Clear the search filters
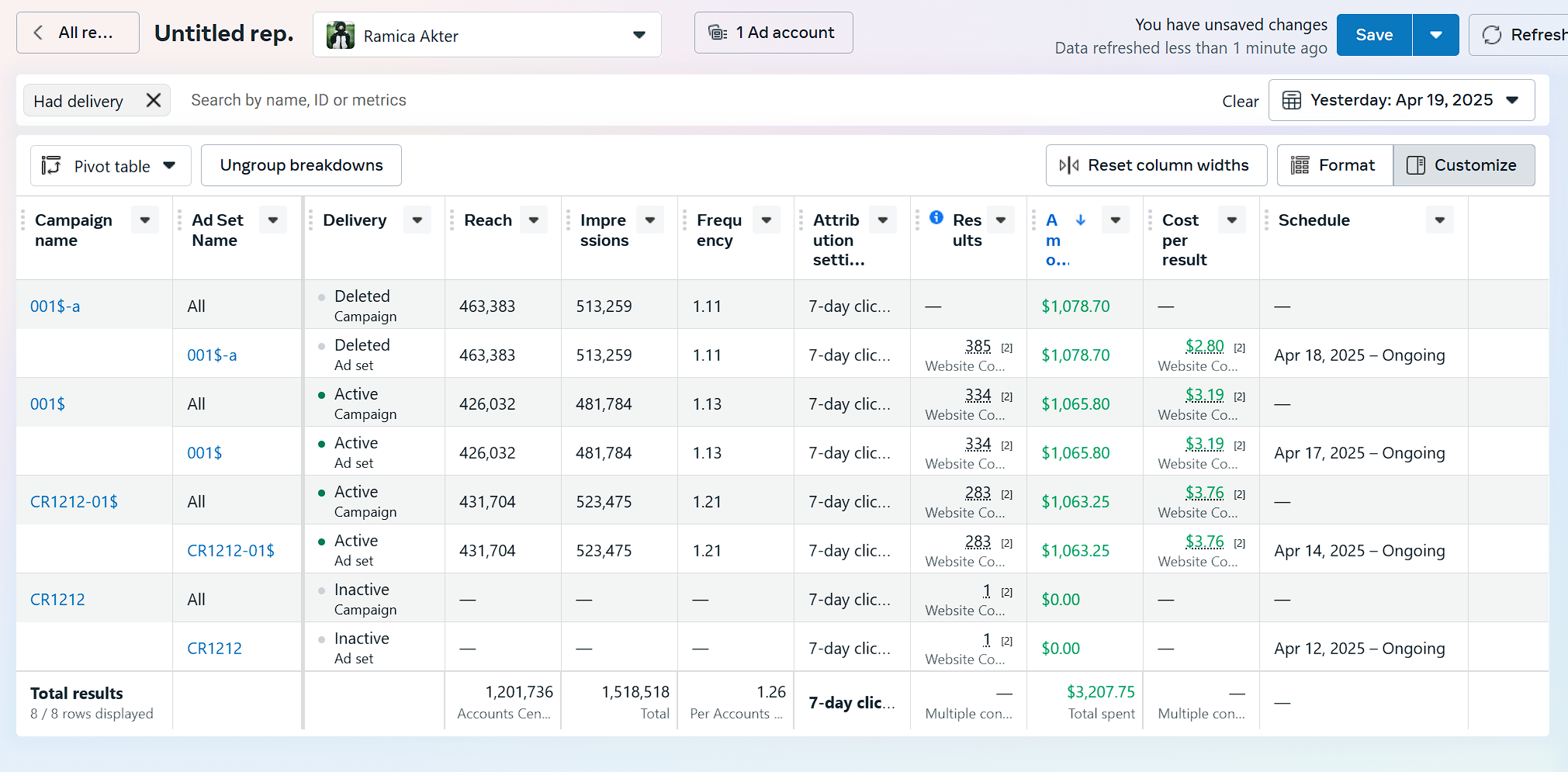Image resolution: width=1568 pixels, height=772 pixels. tap(1240, 102)
